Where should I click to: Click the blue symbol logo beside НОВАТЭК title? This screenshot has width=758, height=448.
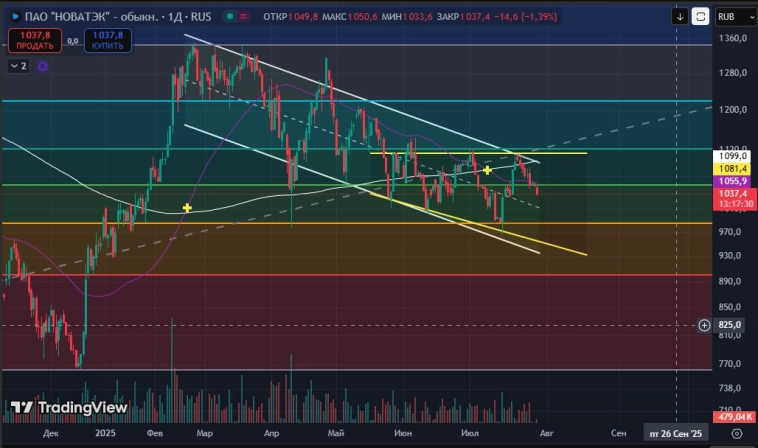(x=15, y=17)
